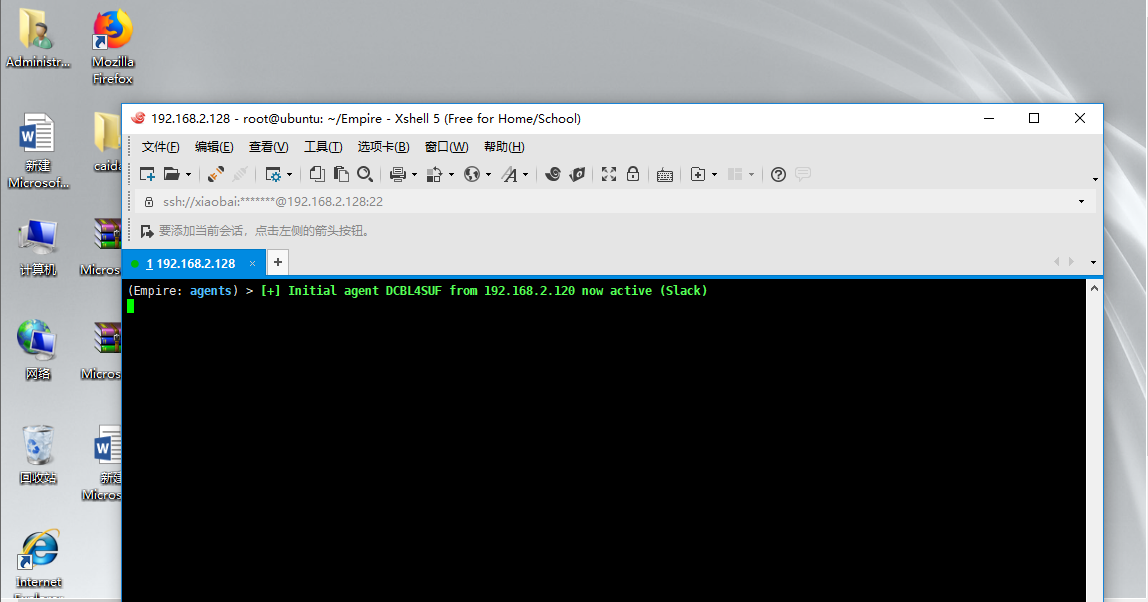Open the 选项卡(B) menu
Screen dimensions: 1148x602
click(383, 146)
